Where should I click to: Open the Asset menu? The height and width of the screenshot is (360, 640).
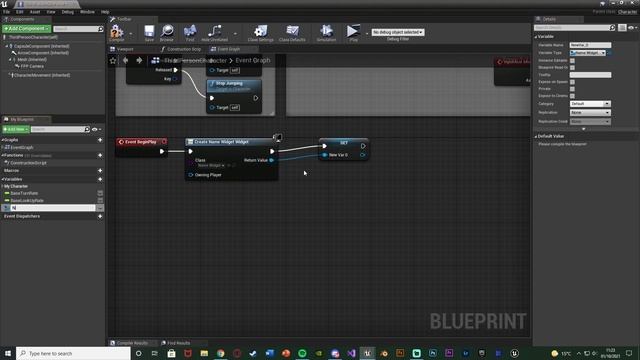(35, 12)
